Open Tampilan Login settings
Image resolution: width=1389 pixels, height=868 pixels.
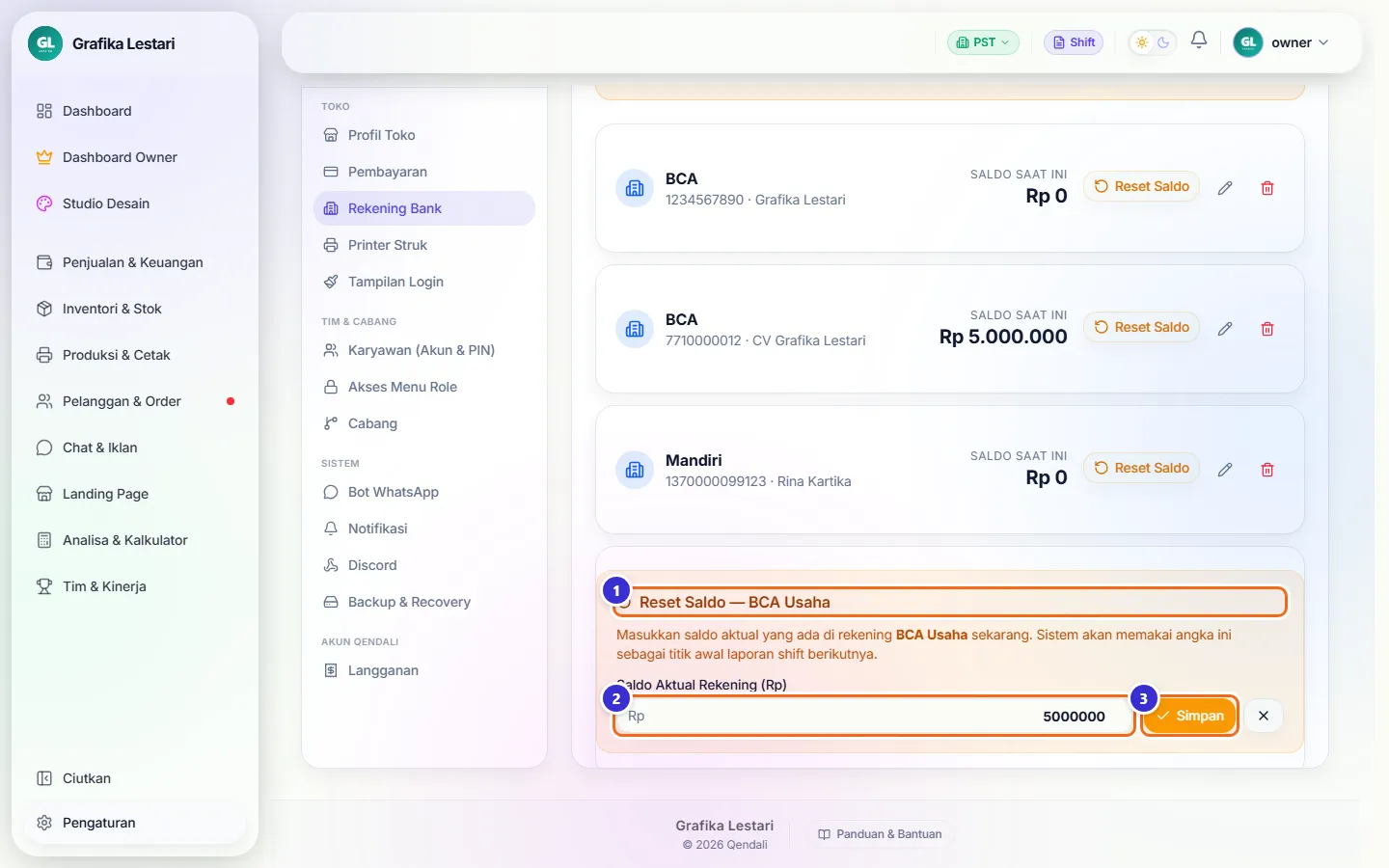coord(424,282)
